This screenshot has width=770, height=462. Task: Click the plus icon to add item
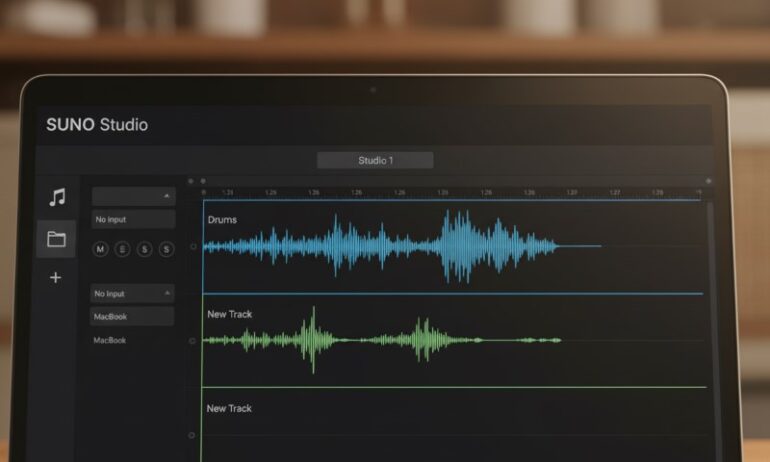(x=56, y=278)
